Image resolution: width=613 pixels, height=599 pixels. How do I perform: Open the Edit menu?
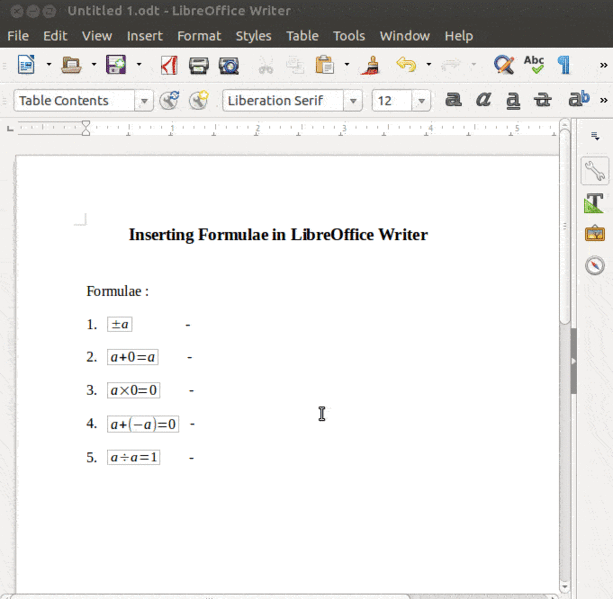(x=55, y=36)
